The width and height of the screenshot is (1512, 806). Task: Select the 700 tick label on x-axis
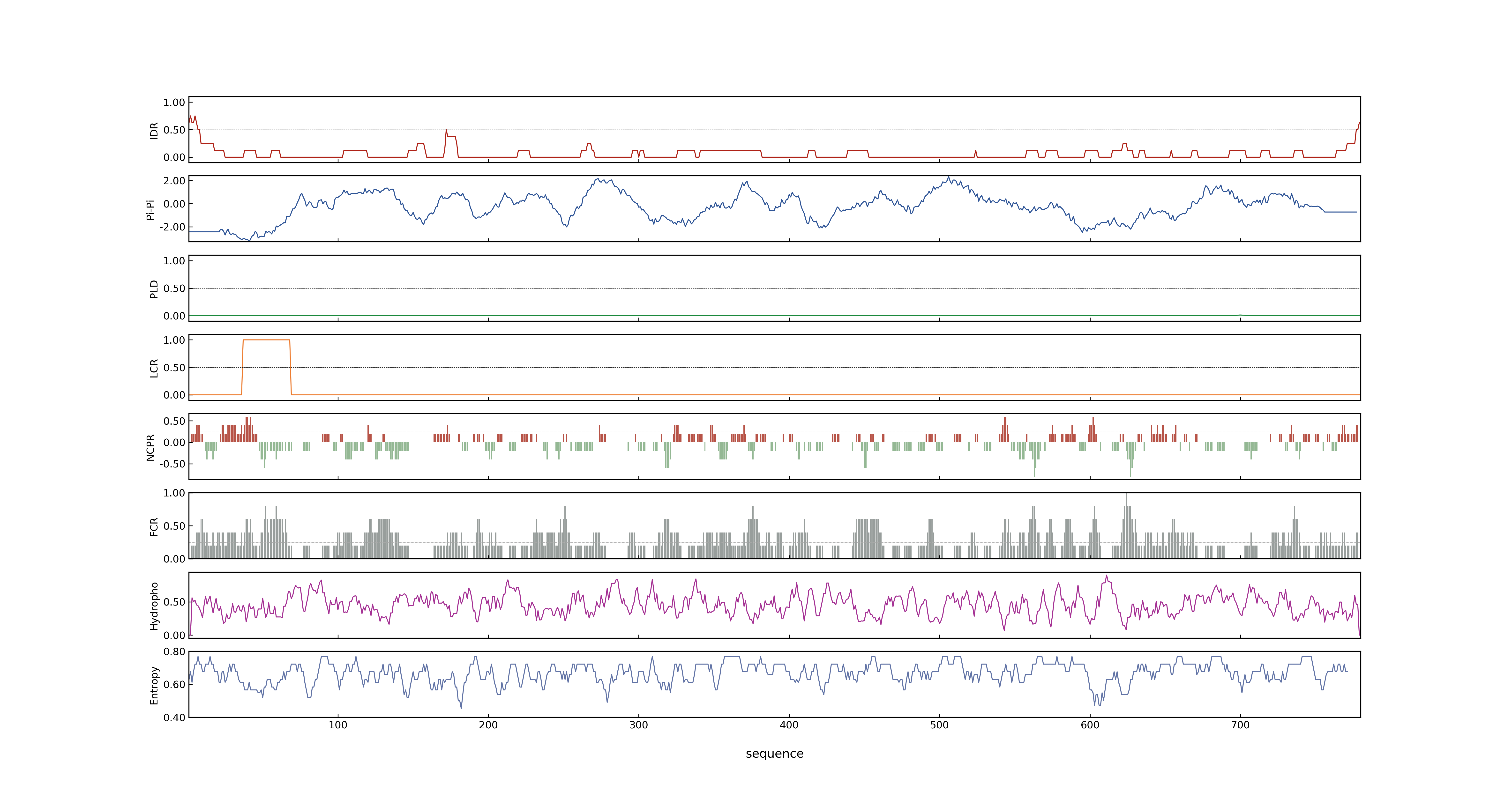point(1240,725)
